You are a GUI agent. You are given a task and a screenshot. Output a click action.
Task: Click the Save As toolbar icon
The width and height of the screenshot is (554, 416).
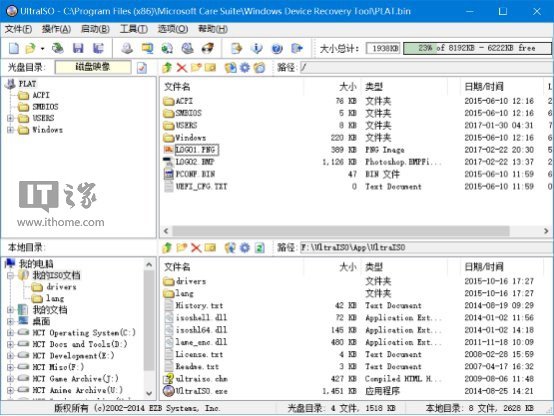[98, 48]
